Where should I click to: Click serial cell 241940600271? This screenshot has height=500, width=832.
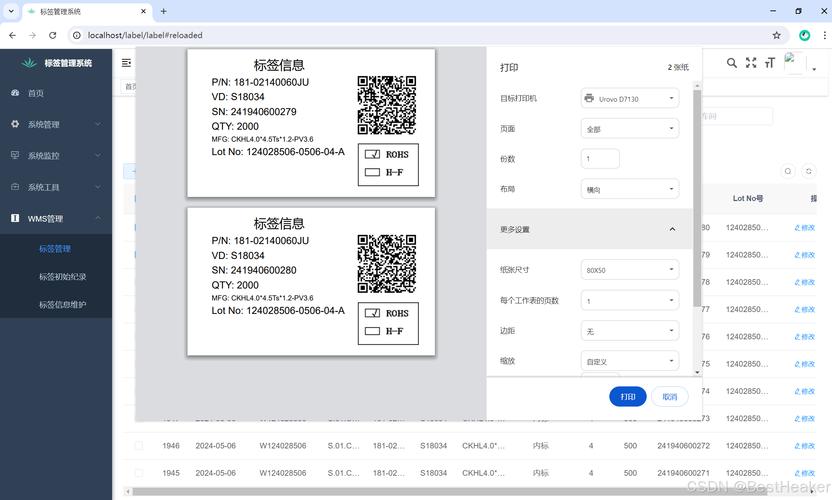click(x=683, y=473)
